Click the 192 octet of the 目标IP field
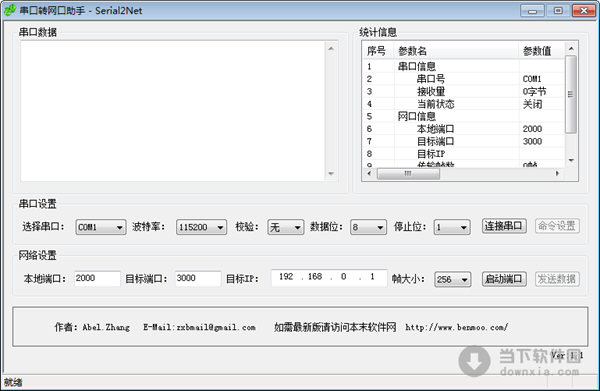Viewport: 600px width, 391px height. click(286, 277)
